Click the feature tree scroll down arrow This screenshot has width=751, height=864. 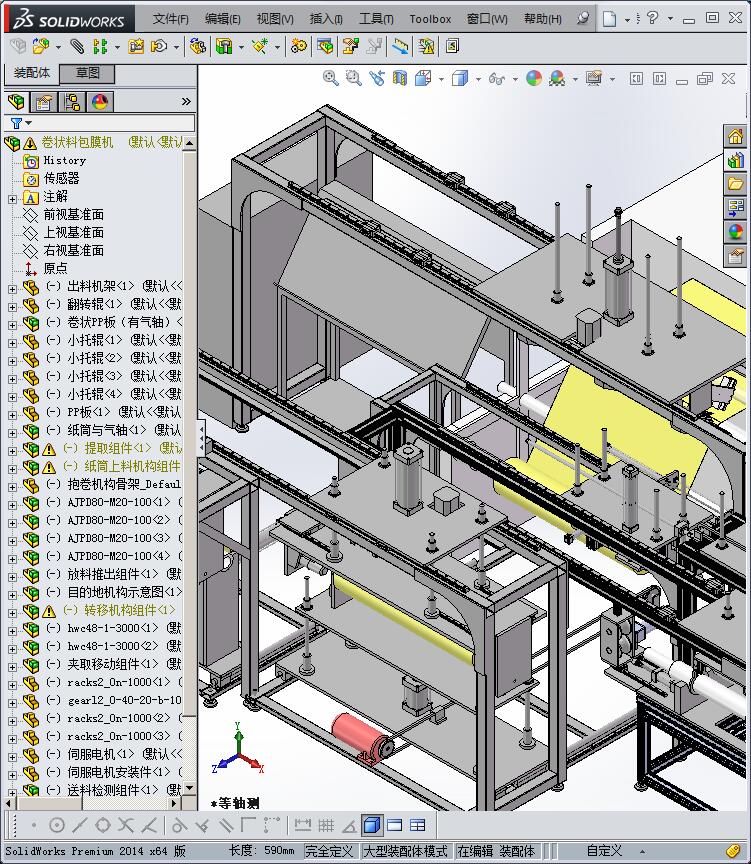(x=190, y=788)
